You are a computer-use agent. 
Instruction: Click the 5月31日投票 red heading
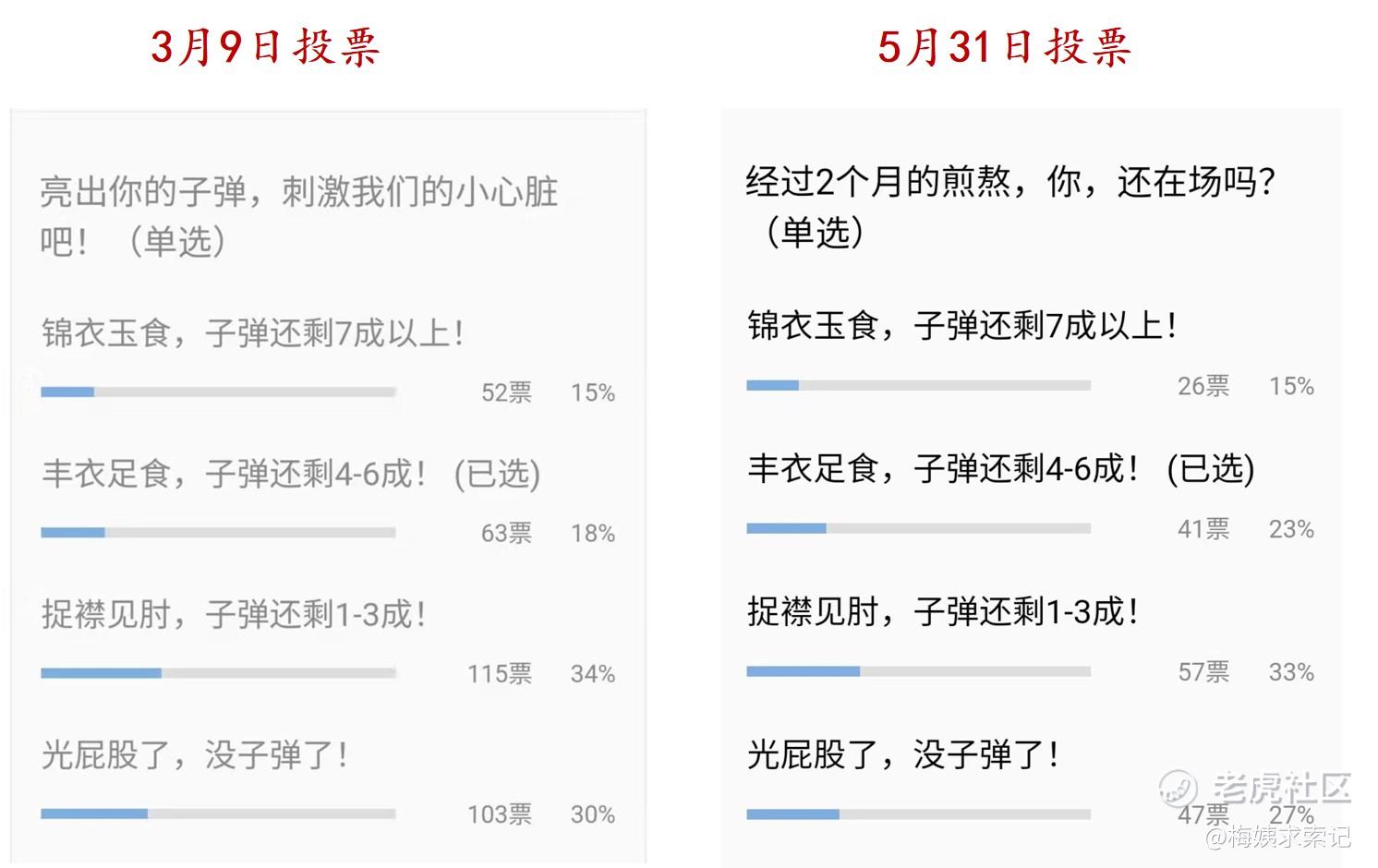point(1004,47)
